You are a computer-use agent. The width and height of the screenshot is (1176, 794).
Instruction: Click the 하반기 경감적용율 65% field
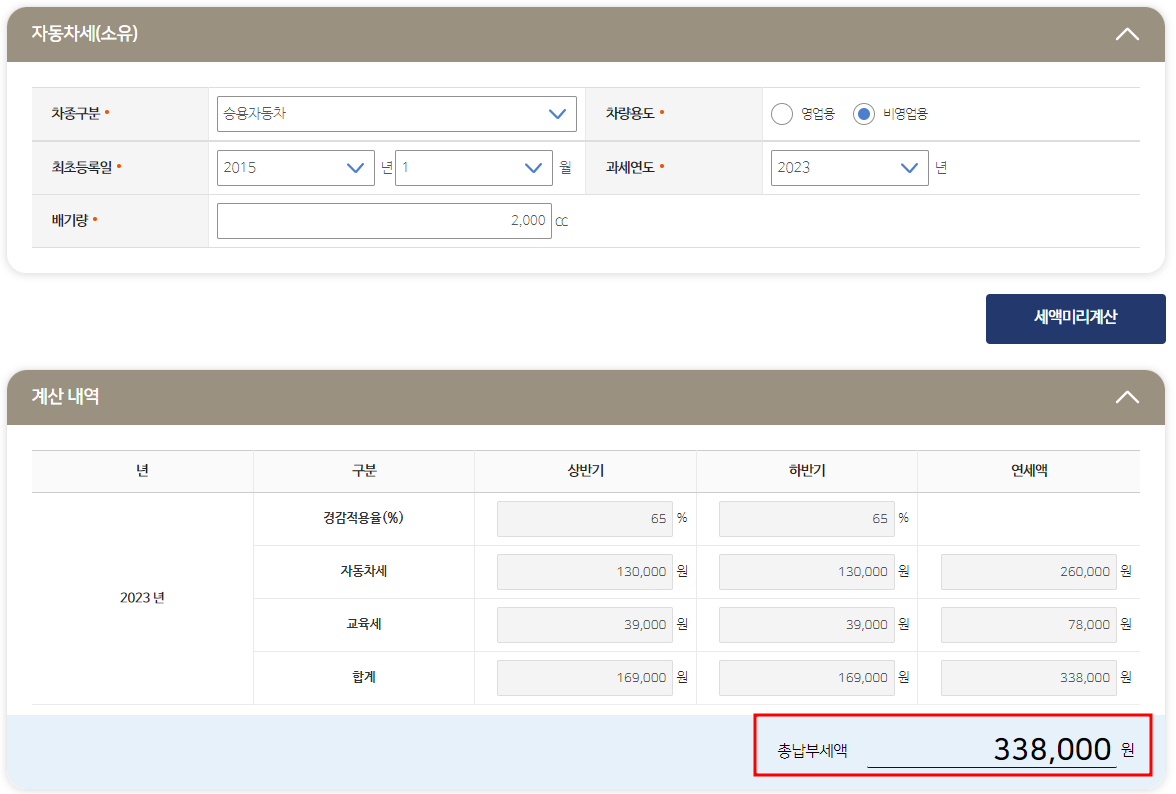pos(806,518)
